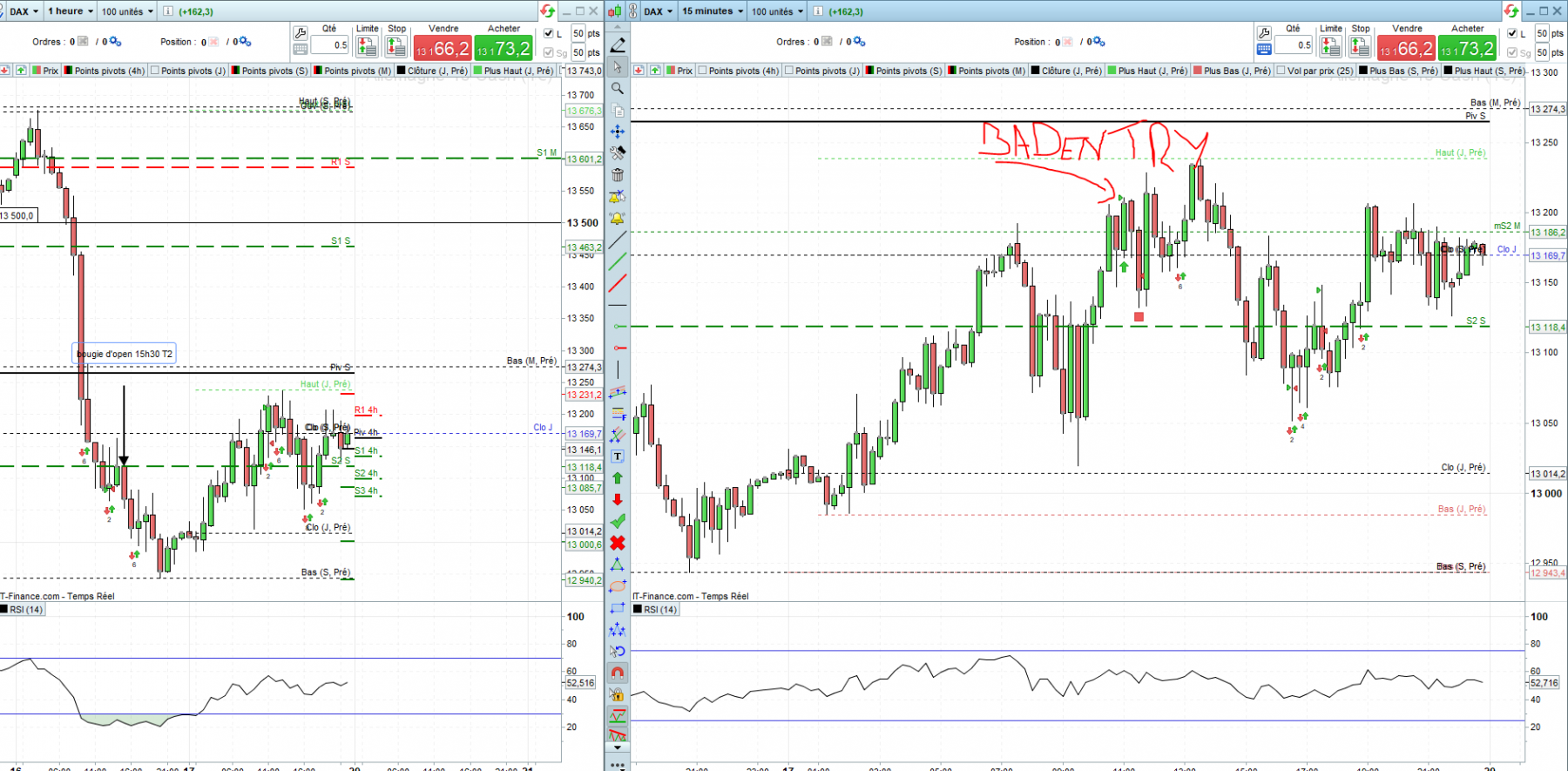Expand the 100 unités dropdown on right chart
Screen dimensions: 1568x771
pos(777,11)
